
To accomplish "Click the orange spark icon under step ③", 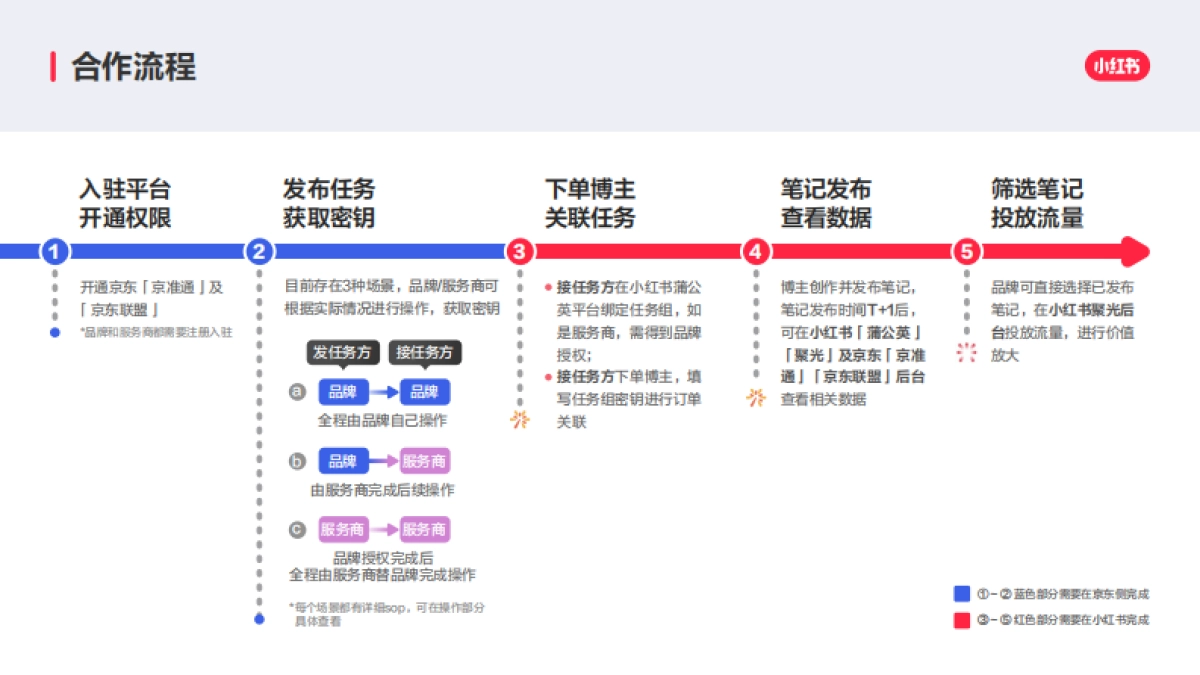I will pos(519,418).
